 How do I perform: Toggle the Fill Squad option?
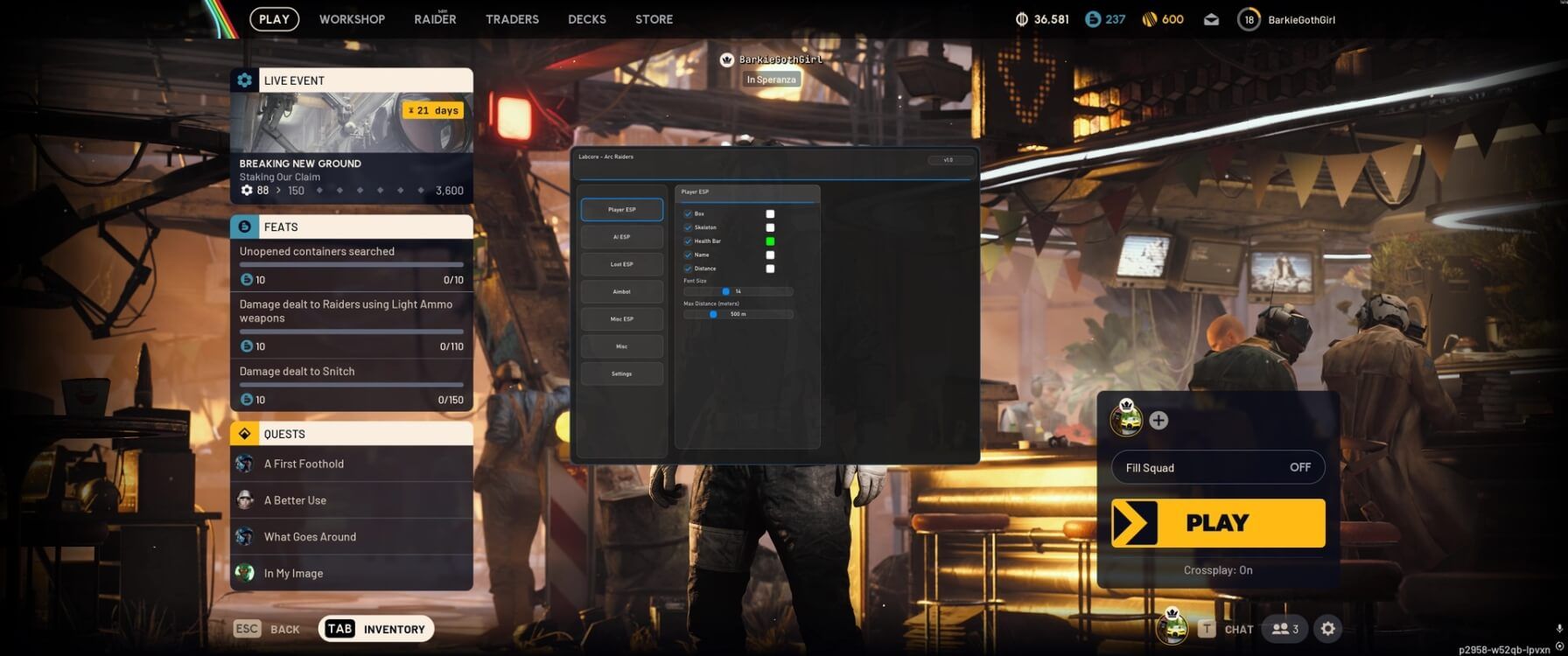point(1218,467)
